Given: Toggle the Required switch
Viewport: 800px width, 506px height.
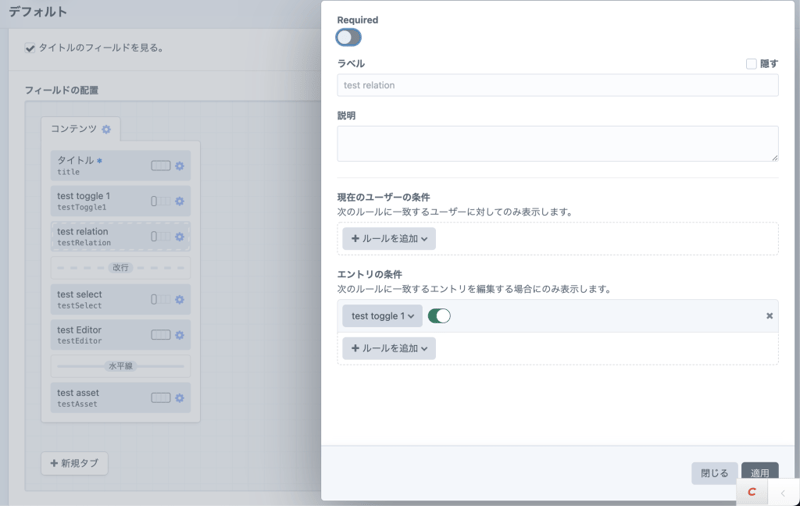Looking at the screenshot, I should point(348,38).
